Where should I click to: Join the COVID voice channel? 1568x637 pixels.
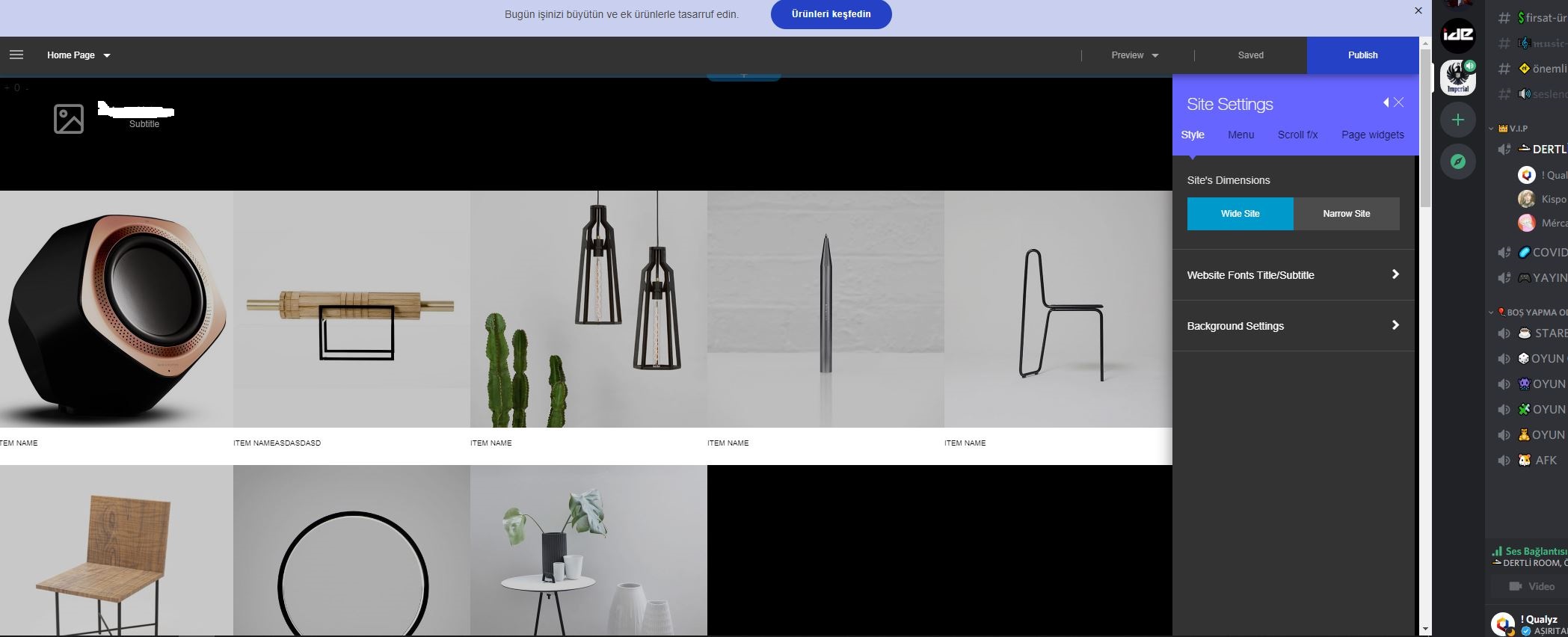pyautogui.click(x=1532, y=253)
